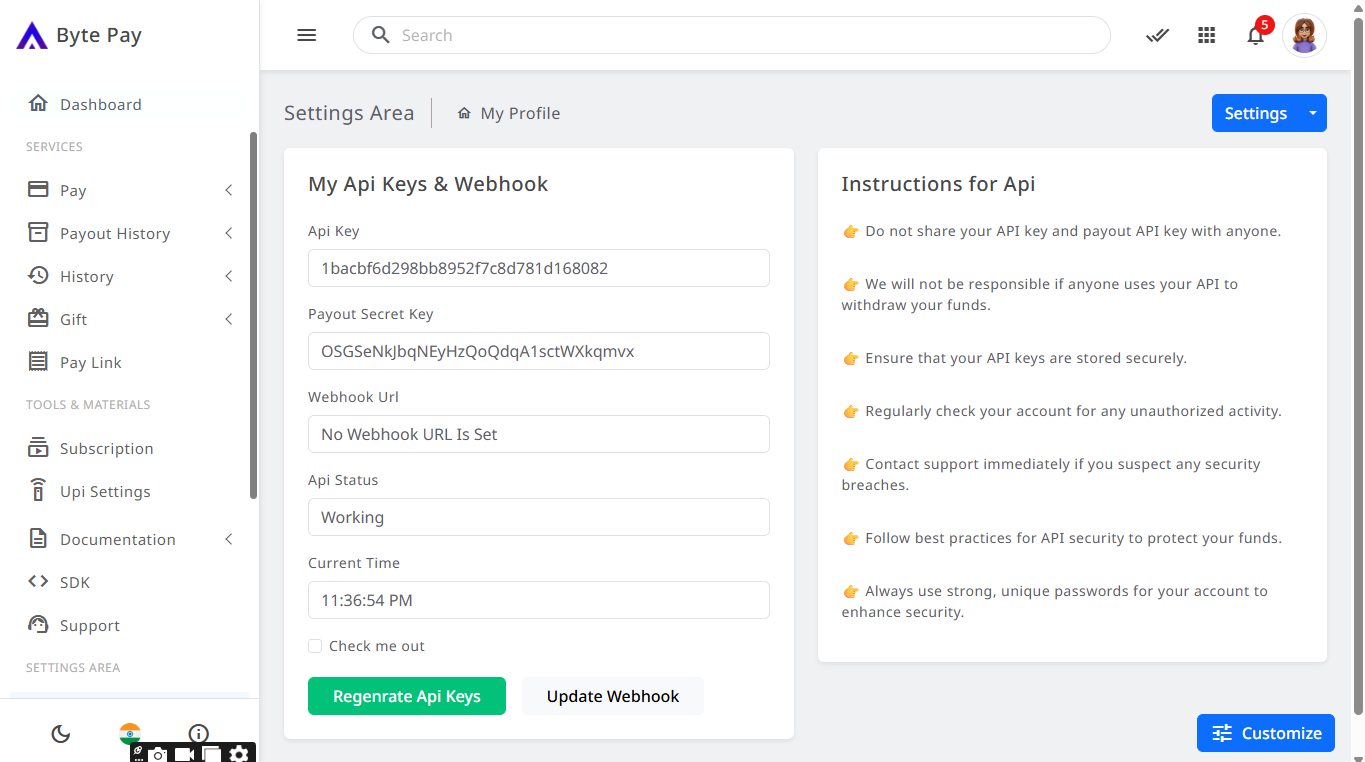
Task: Expand the Documentation submenu chevron
Action: [229, 539]
